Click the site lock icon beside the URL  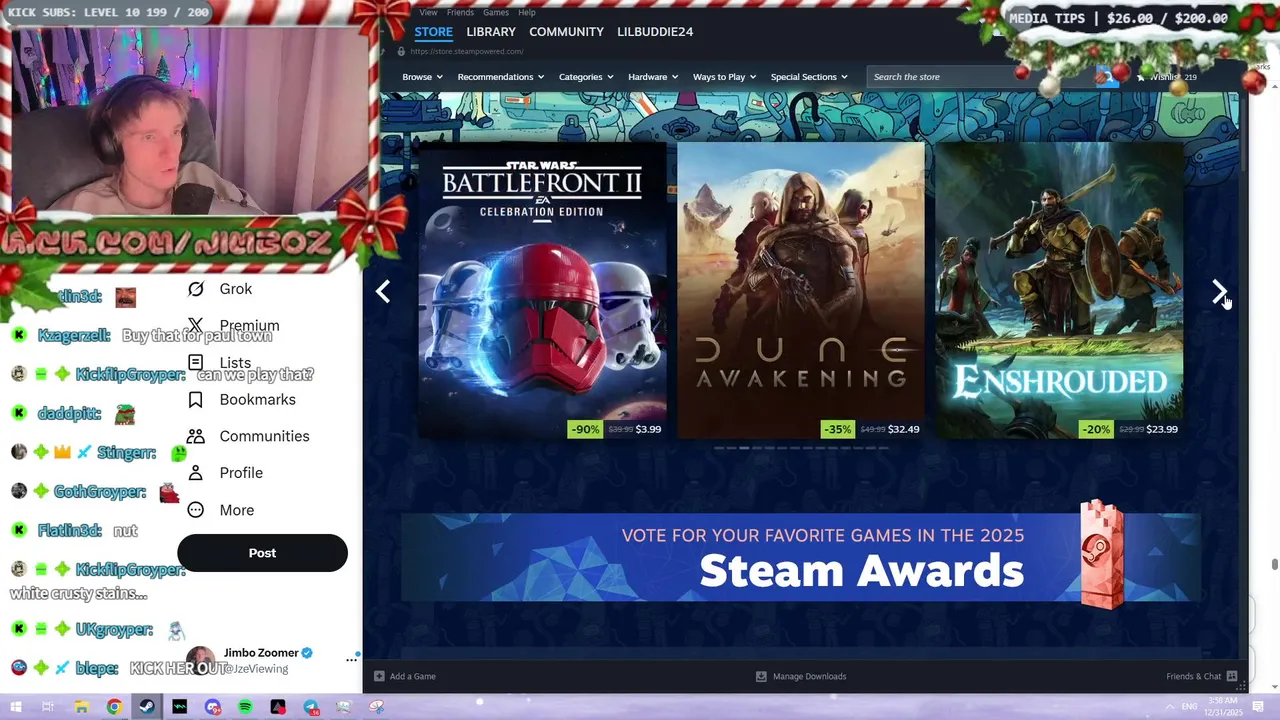point(401,51)
